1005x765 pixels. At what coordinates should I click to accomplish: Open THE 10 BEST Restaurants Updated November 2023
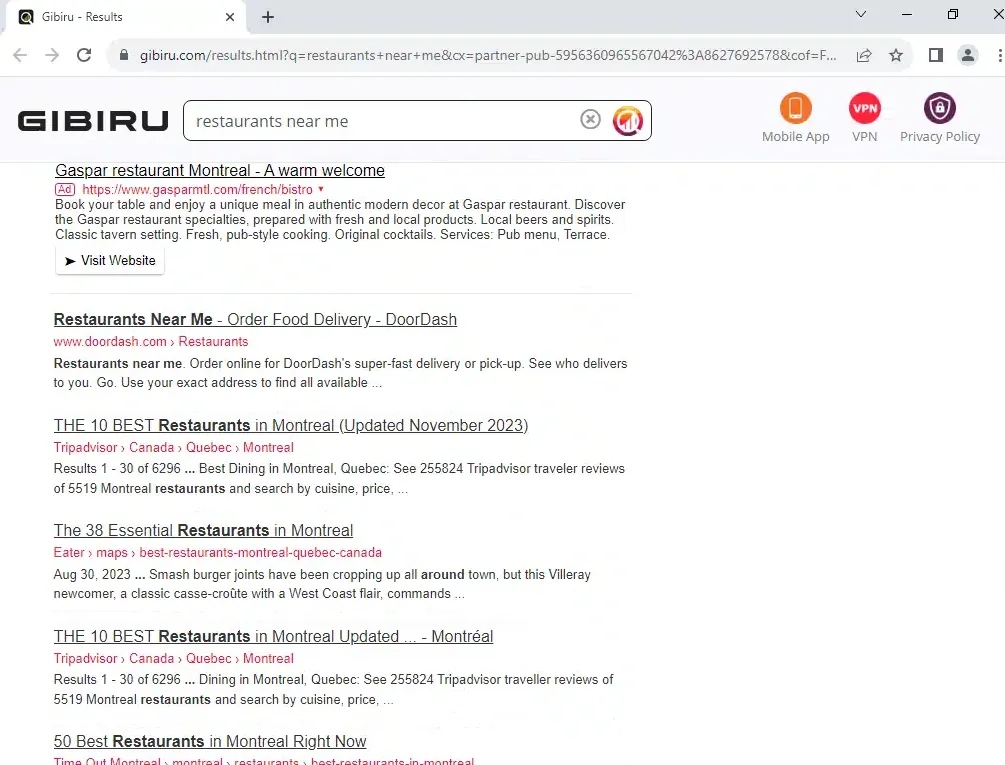click(291, 425)
